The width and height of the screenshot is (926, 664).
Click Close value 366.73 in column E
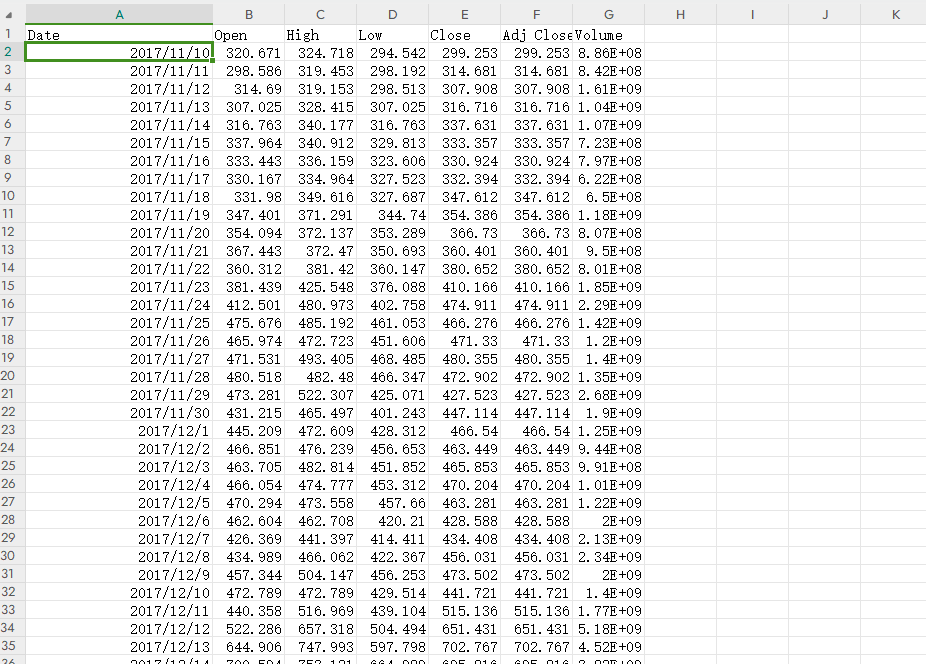coord(465,233)
